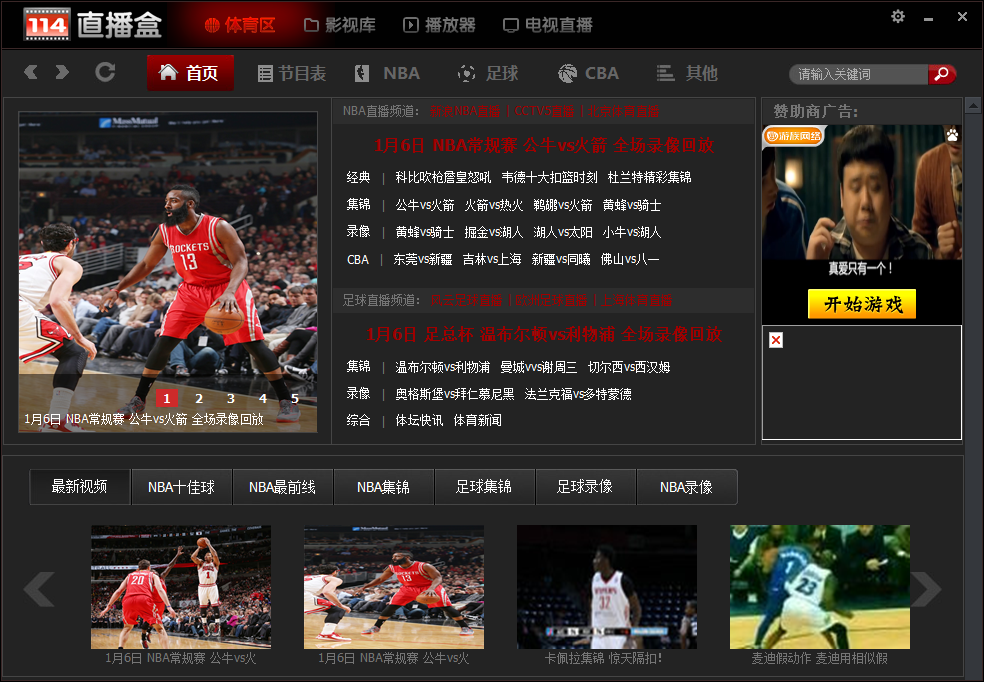Open 体育新闻 news link
The width and height of the screenshot is (984, 682).
[x=478, y=420]
